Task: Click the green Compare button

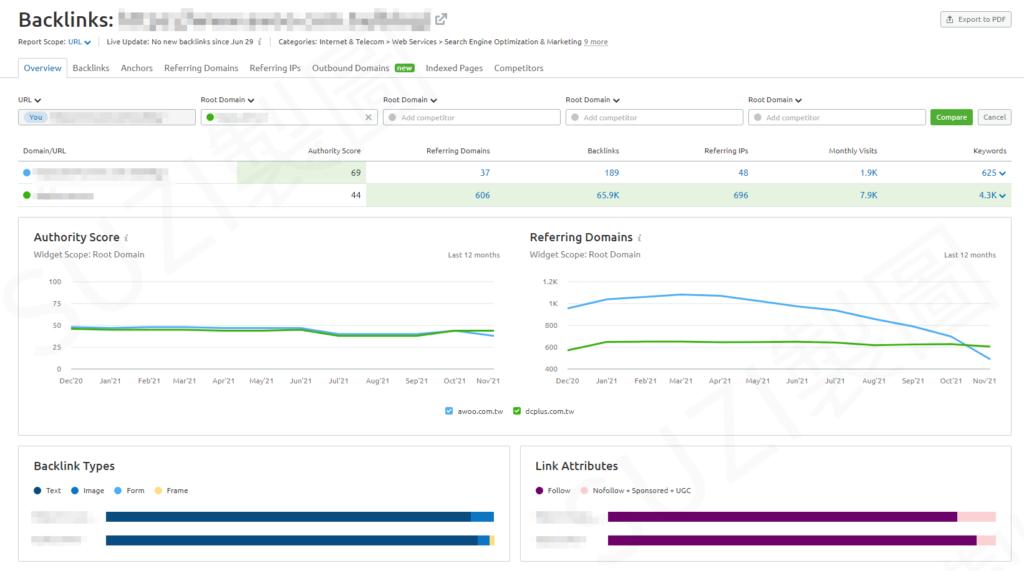Action: pyautogui.click(x=951, y=118)
